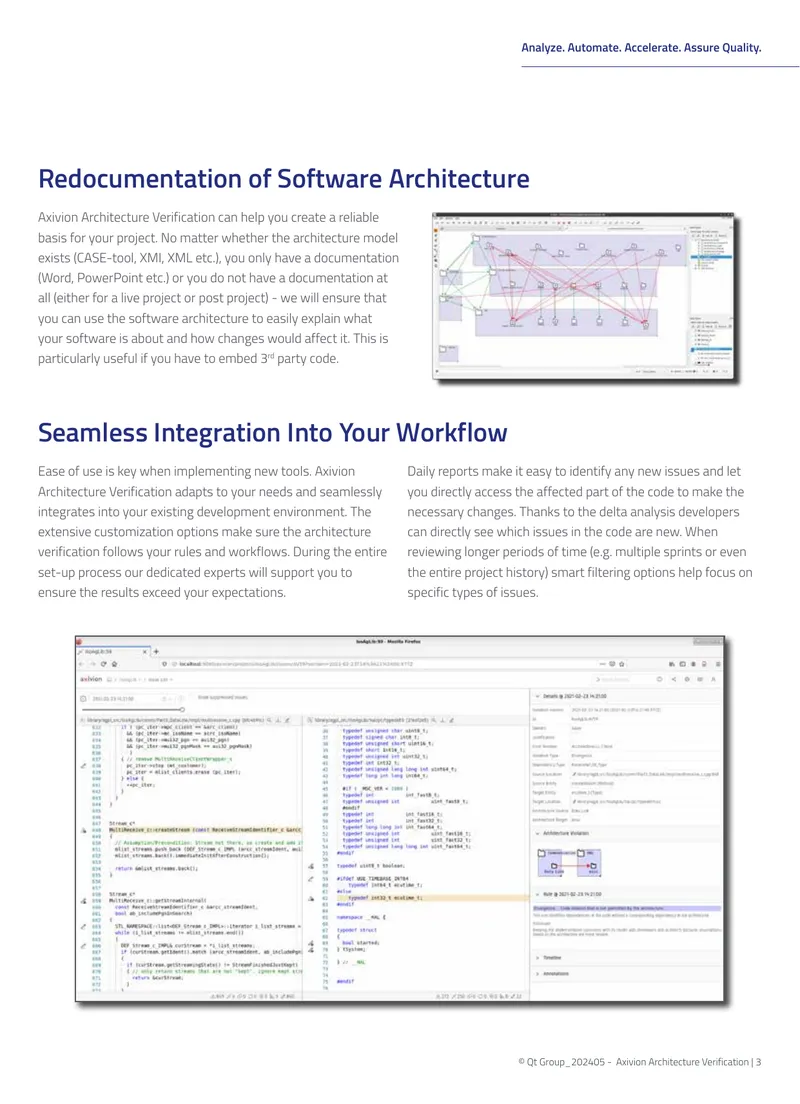Adjust the version timeline slider handle
This screenshot has width=800, height=1104.
[182, 709]
